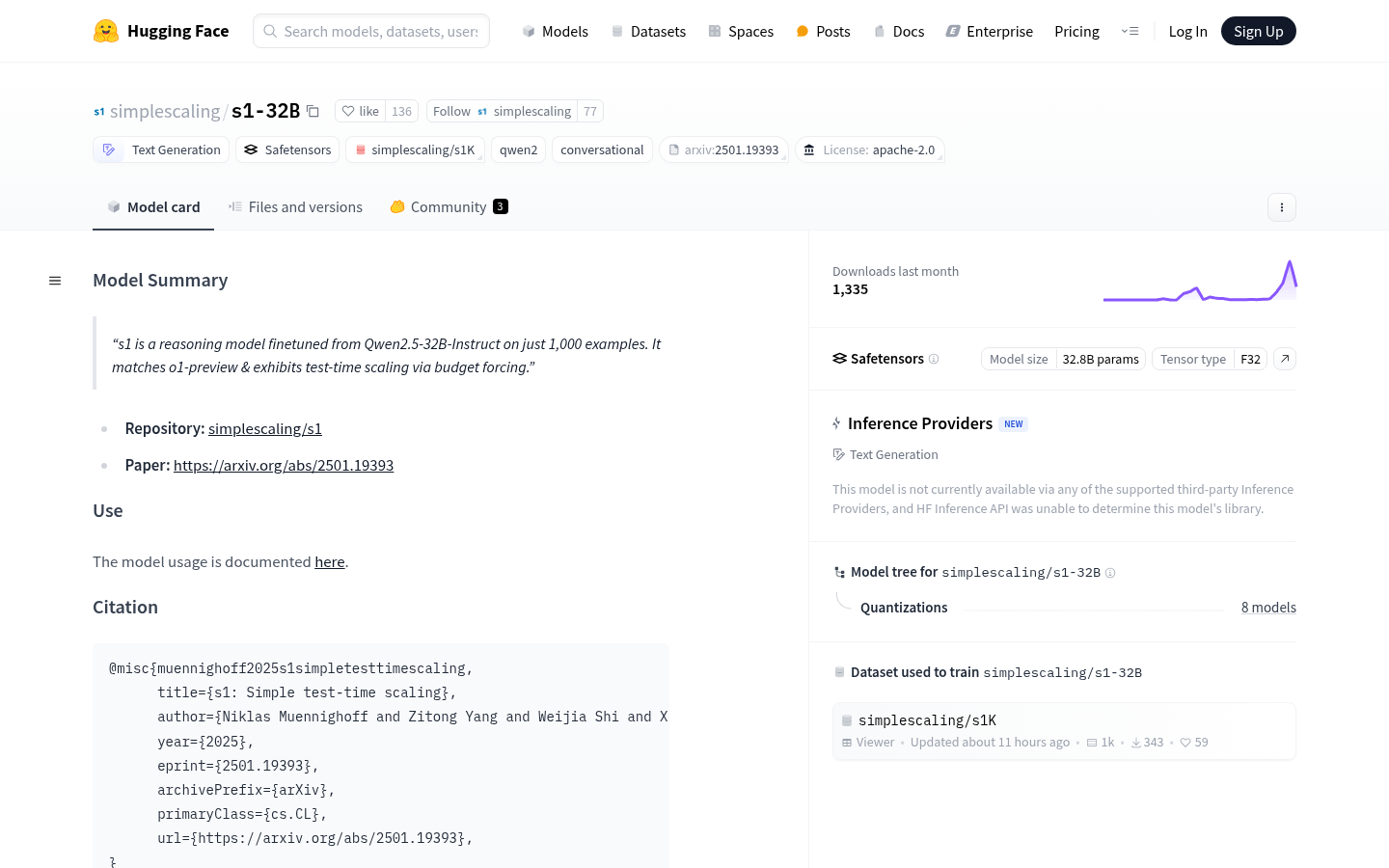Click the Model tree info icon
Image resolution: width=1389 pixels, height=868 pixels.
[x=1110, y=573]
